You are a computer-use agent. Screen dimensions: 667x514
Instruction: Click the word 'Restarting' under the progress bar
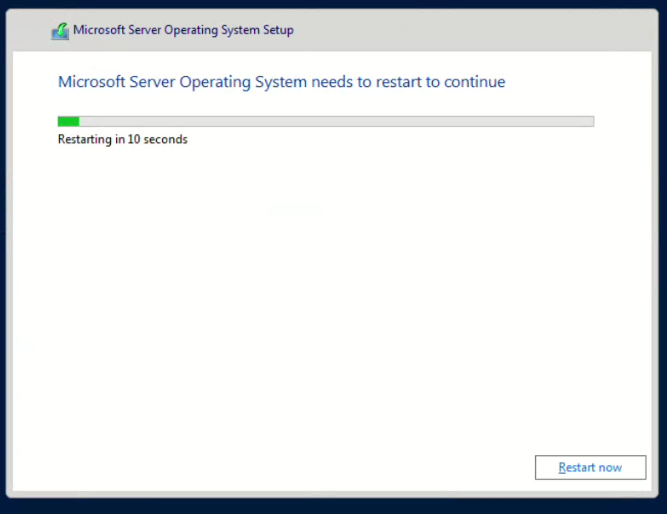[x=85, y=139]
